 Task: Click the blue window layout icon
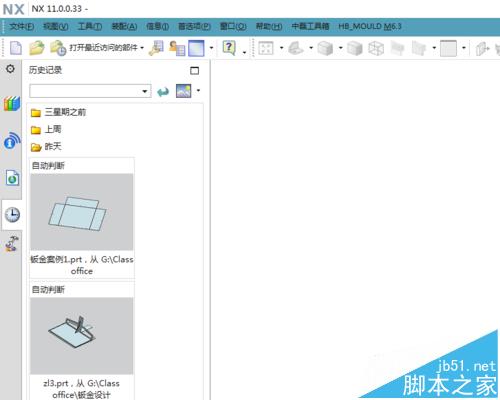point(196,48)
